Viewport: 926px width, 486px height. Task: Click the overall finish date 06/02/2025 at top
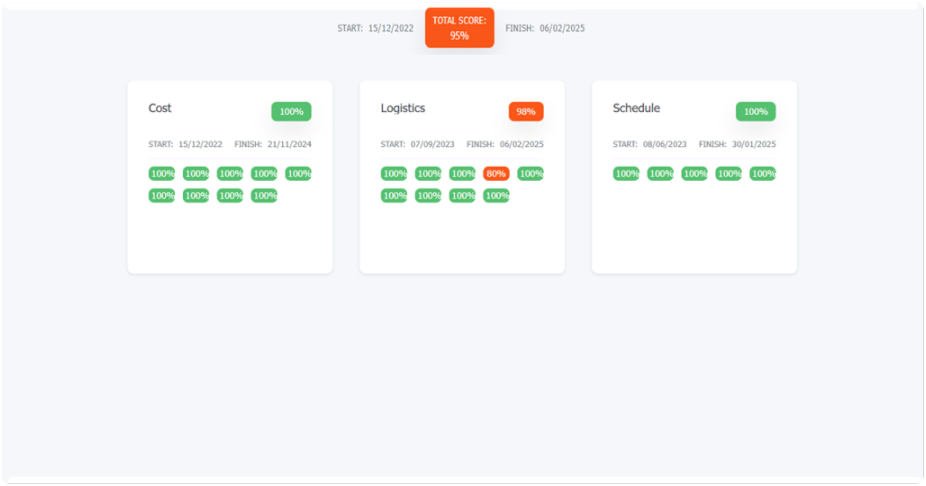(x=562, y=29)
